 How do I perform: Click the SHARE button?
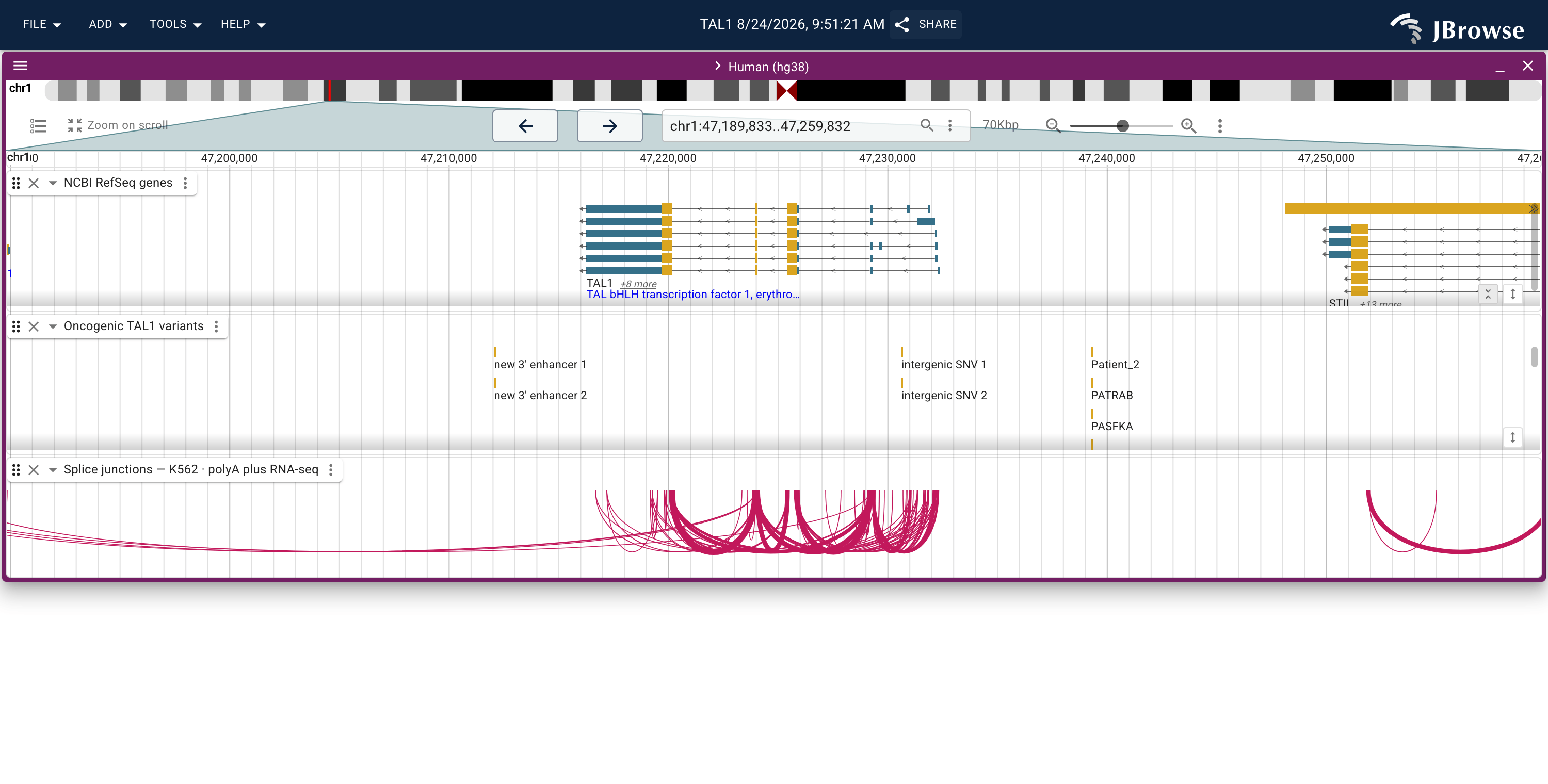[x=925, y=24]
